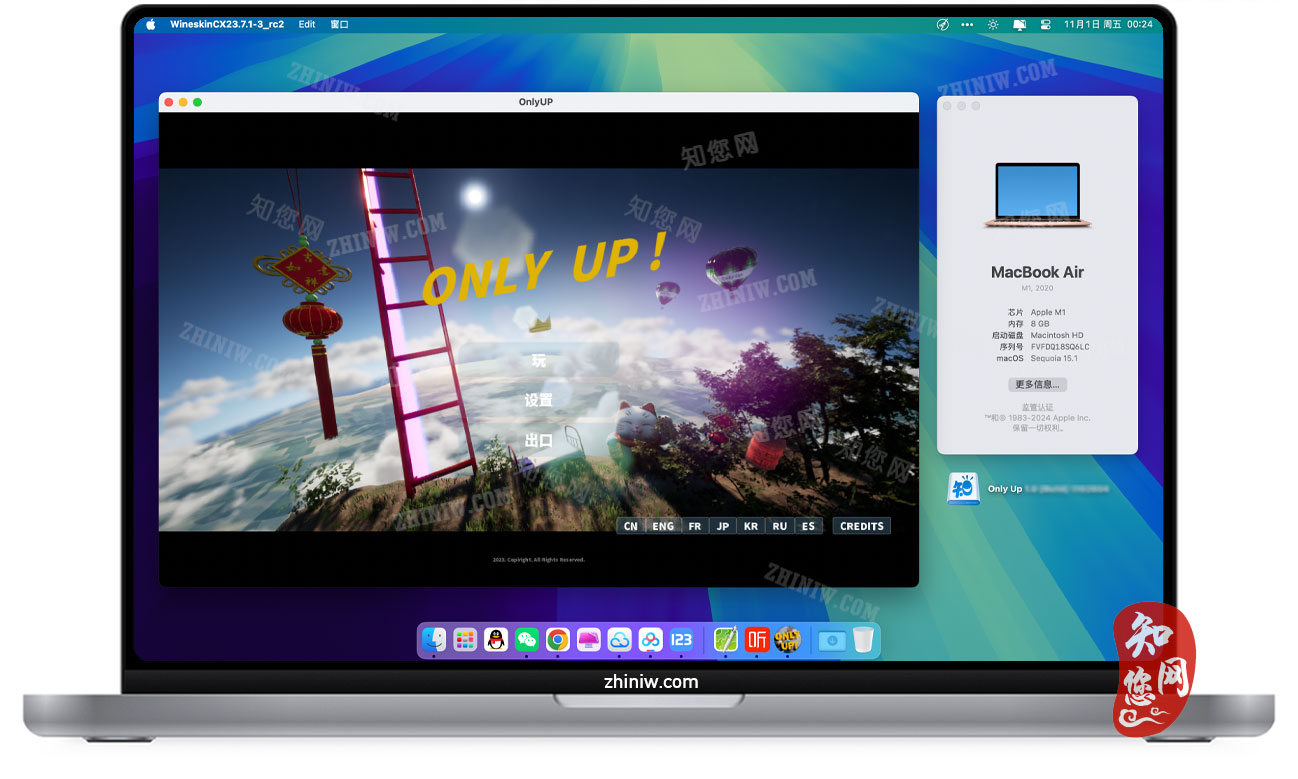Click the 监管认证 link in About window
The width and height of the screenshot is (1298, 779).
pos(1037,407)
